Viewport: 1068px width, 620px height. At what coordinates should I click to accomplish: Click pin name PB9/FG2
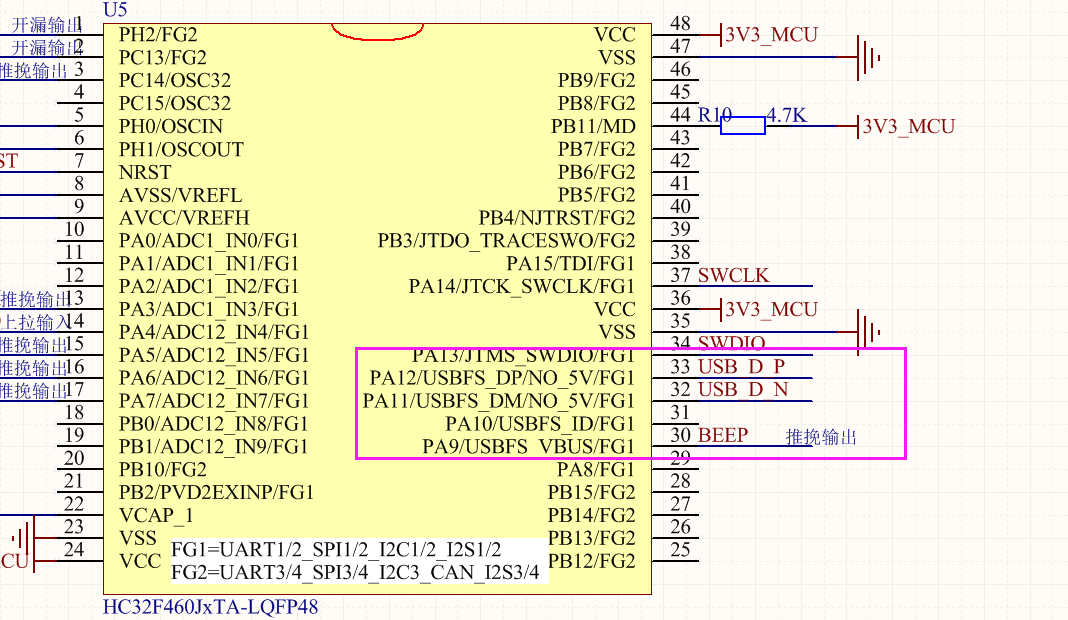(x=597, y=80)
